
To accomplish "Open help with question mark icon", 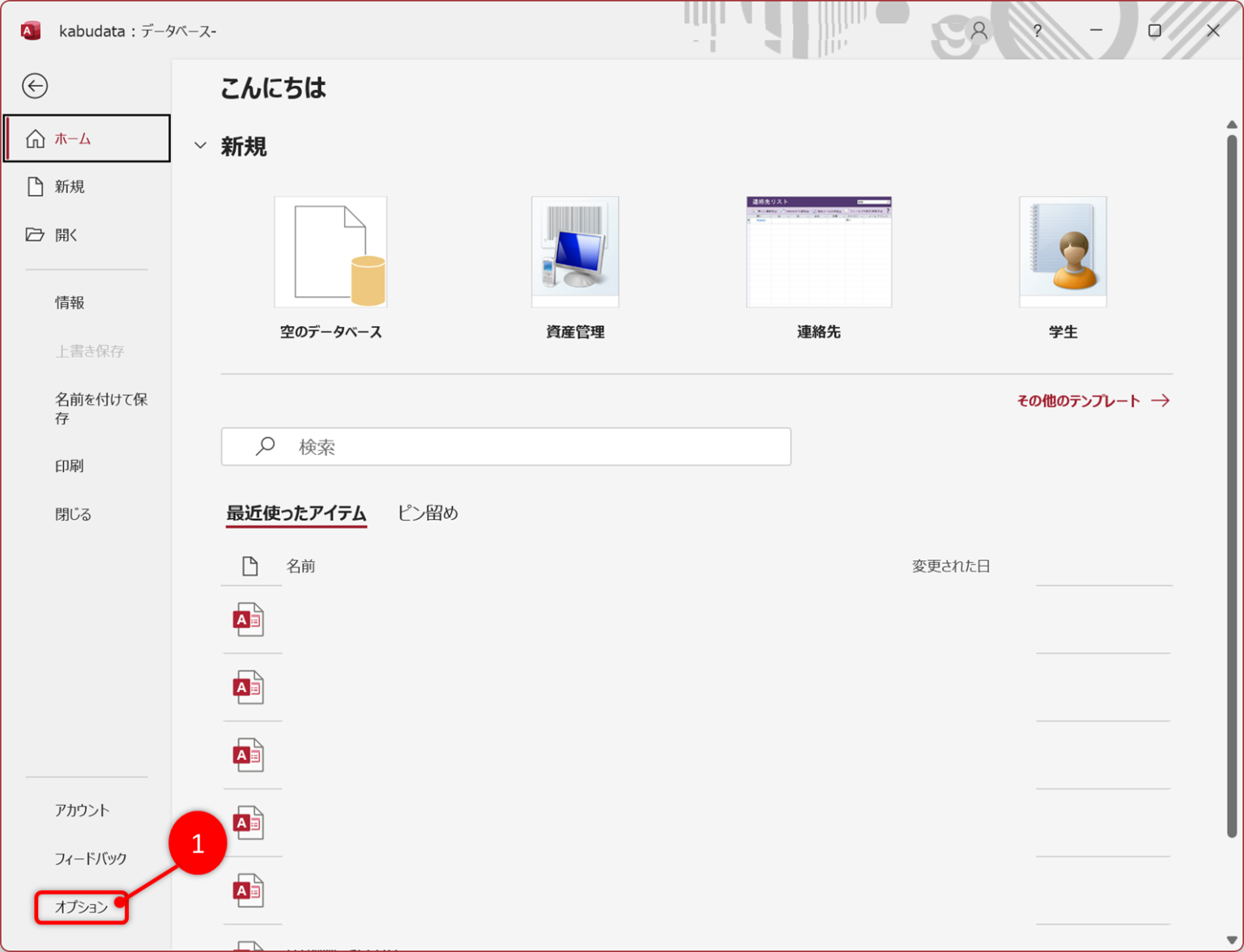I will [1037, 31].
